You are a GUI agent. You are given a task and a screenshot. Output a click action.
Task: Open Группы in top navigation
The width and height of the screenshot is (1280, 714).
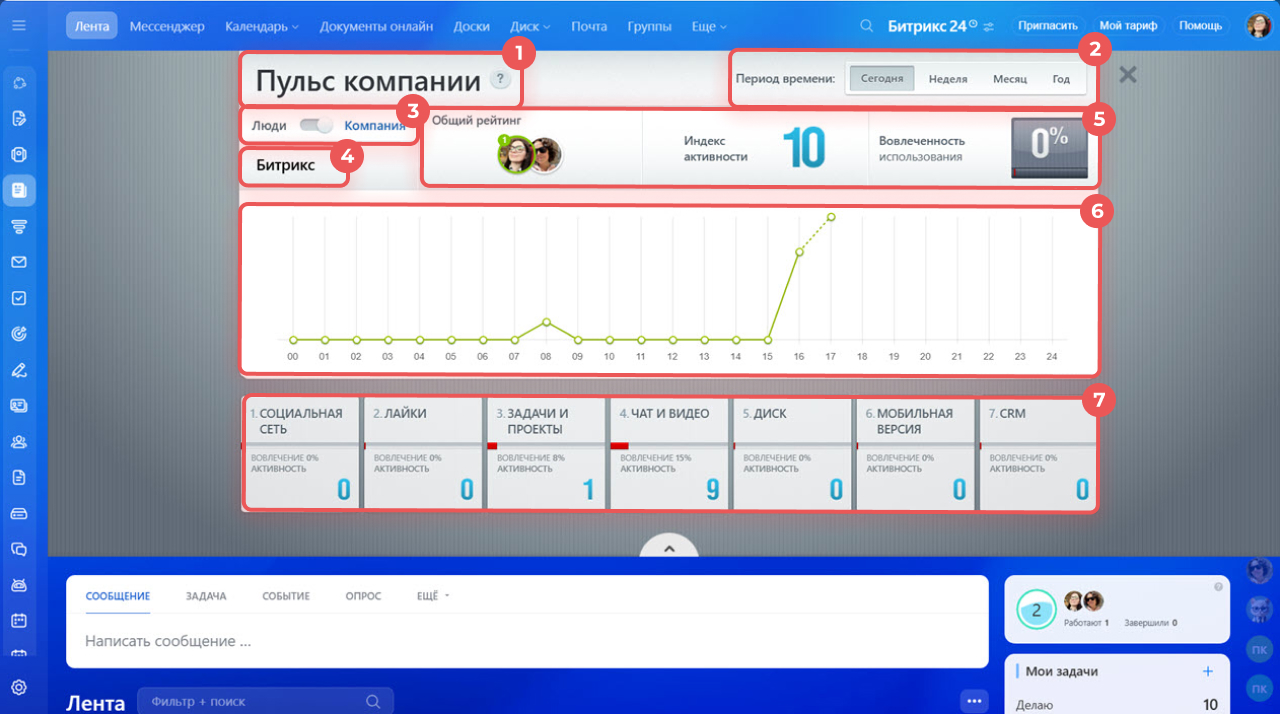(649, 26)
